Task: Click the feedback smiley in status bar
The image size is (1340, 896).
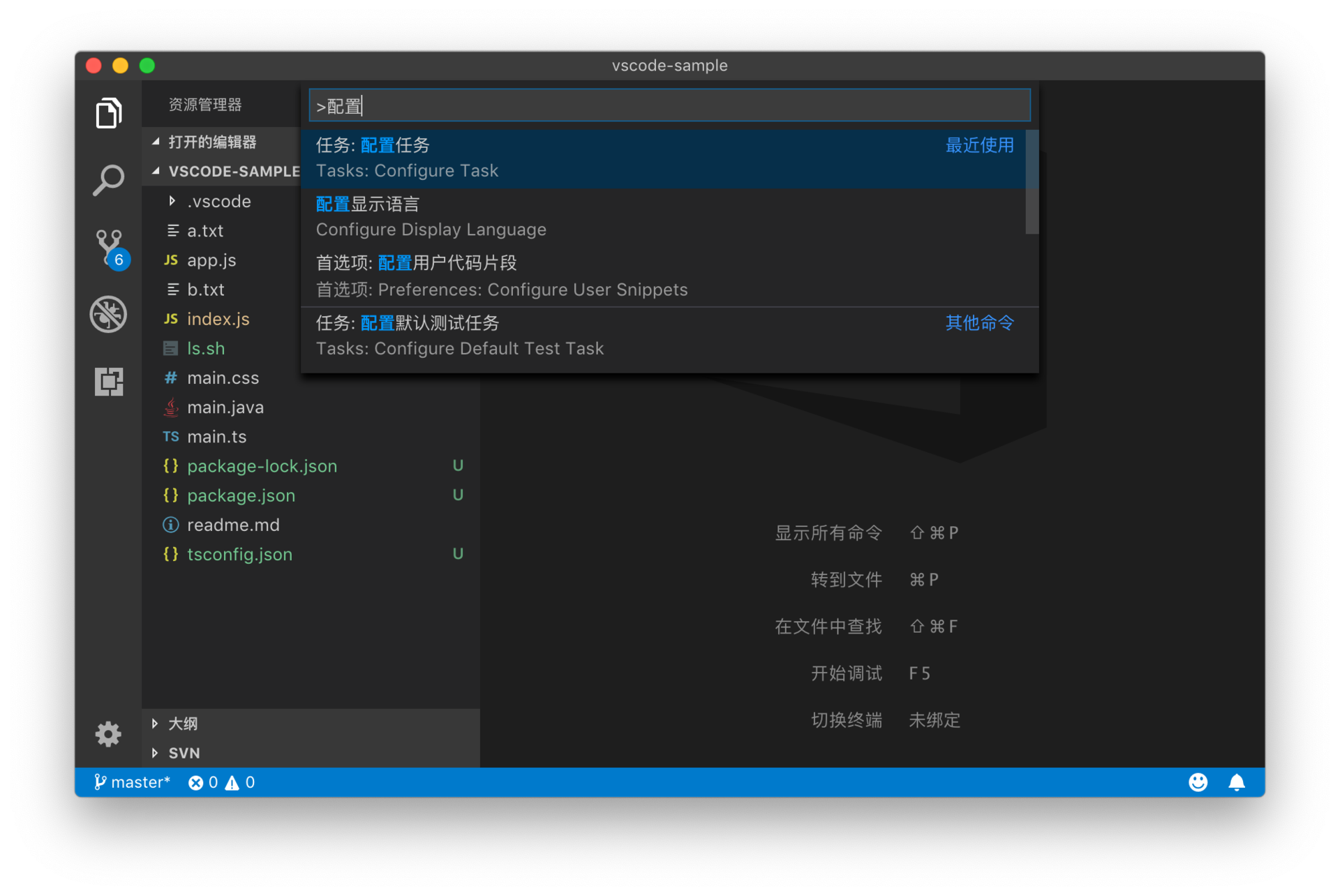Action: click(x=1198, y=782)
